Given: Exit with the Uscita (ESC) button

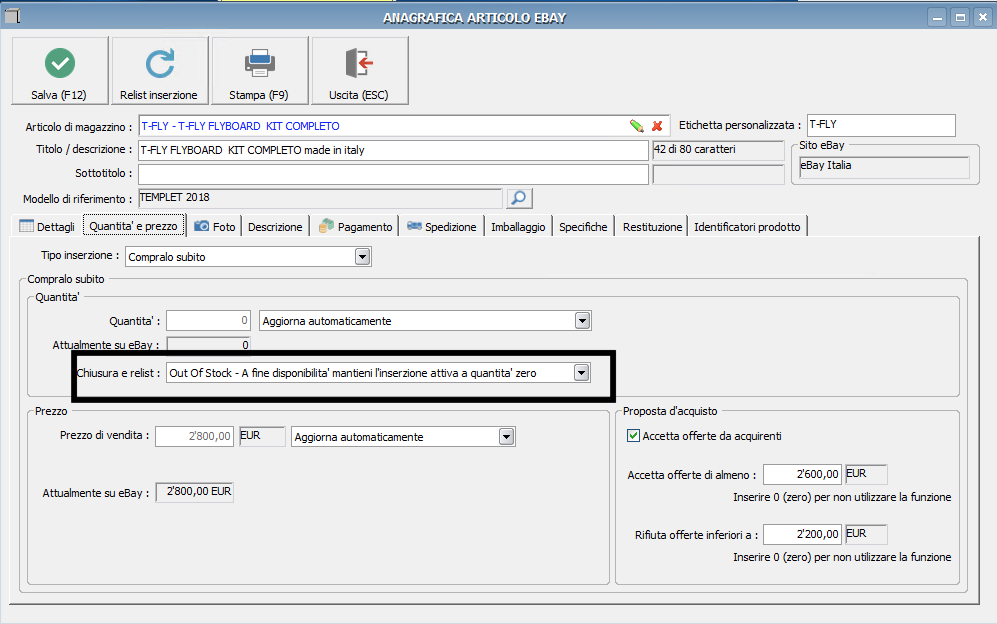Looking at the screenshot, I should coord(359,71).
